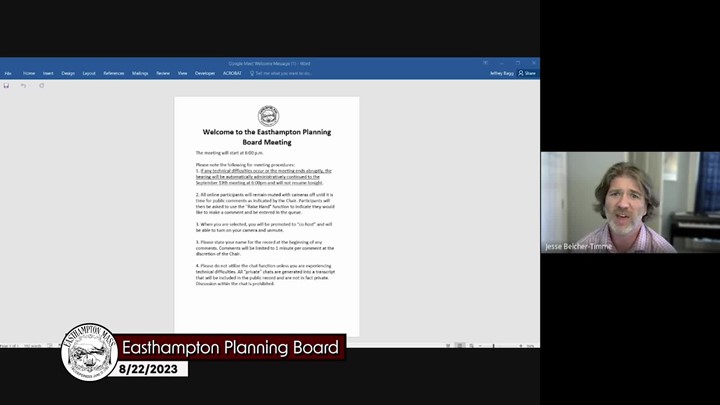Image resolution: width=720 pixels, height=405 pixels.
Task: Click the 'Easthampton Planning Board' banner title
Action: [x=230, y=348]
